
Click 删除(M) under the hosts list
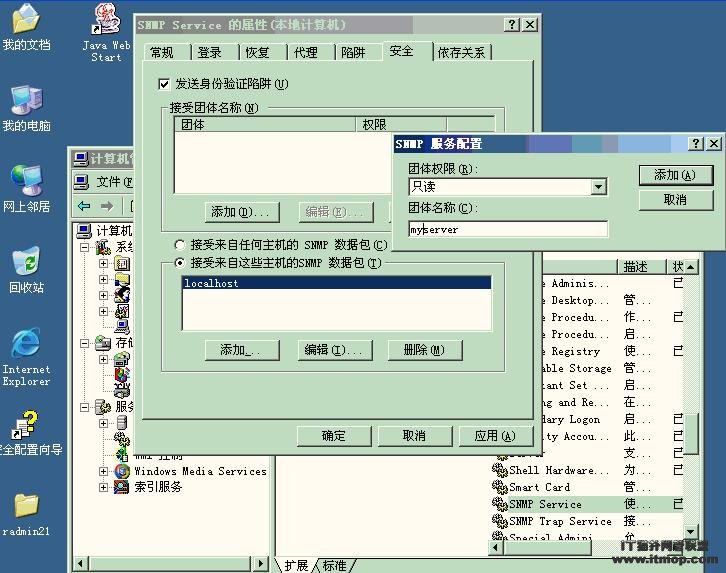[425, 350]
